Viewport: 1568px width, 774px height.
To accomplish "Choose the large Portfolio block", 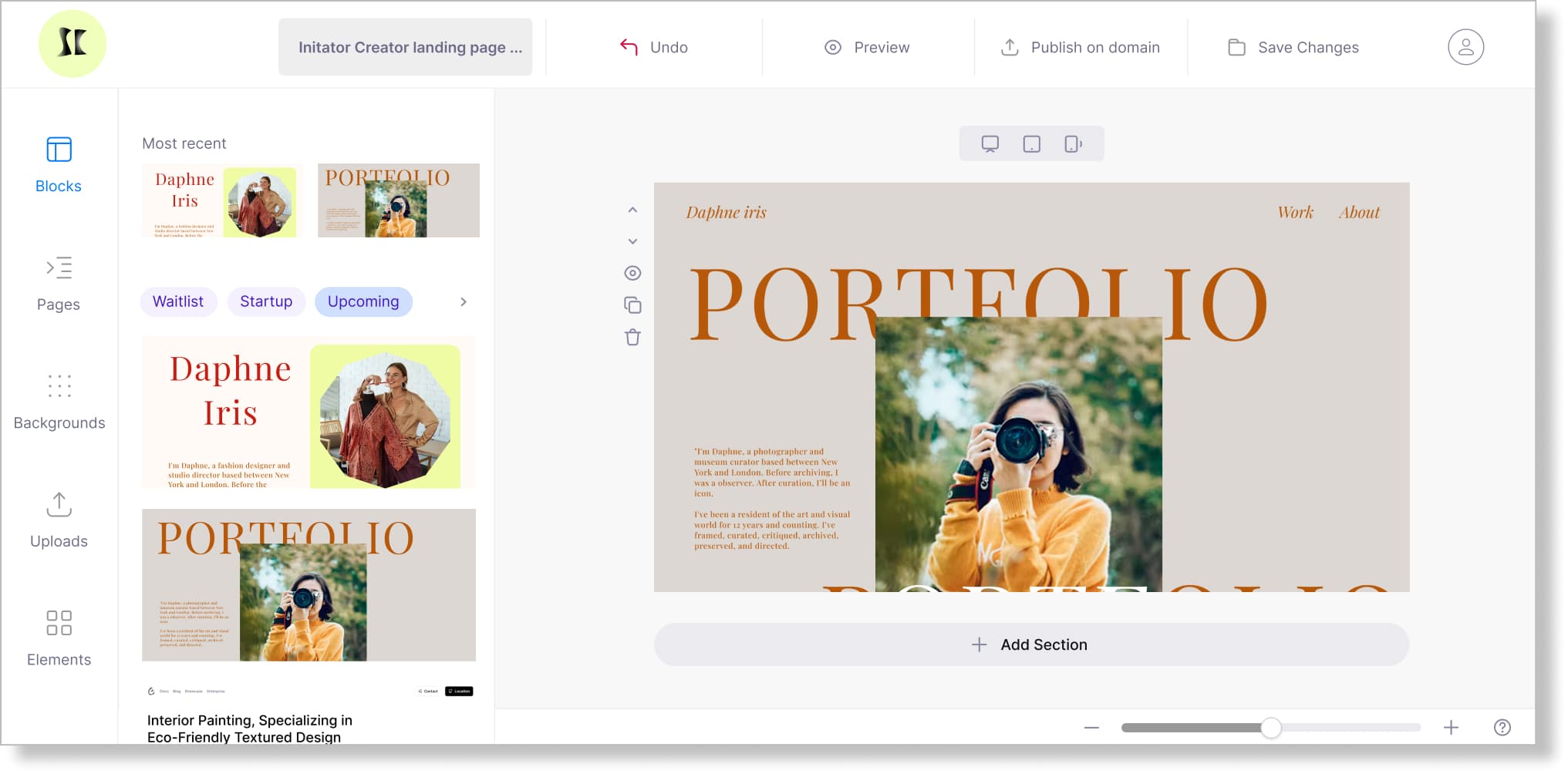I will click(x=309, y=585).
